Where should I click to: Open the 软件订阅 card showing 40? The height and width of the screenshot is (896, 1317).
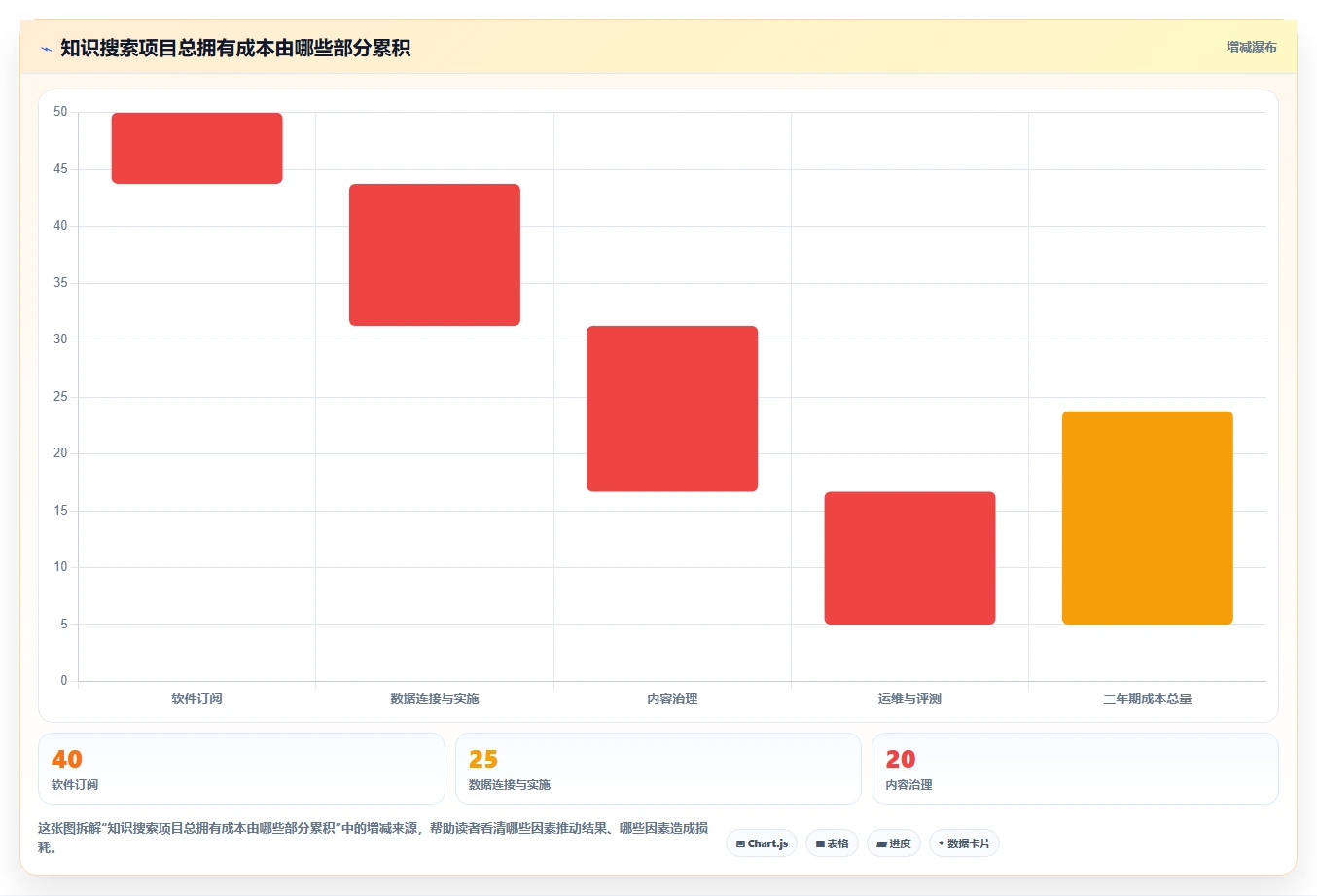point(241,769)
